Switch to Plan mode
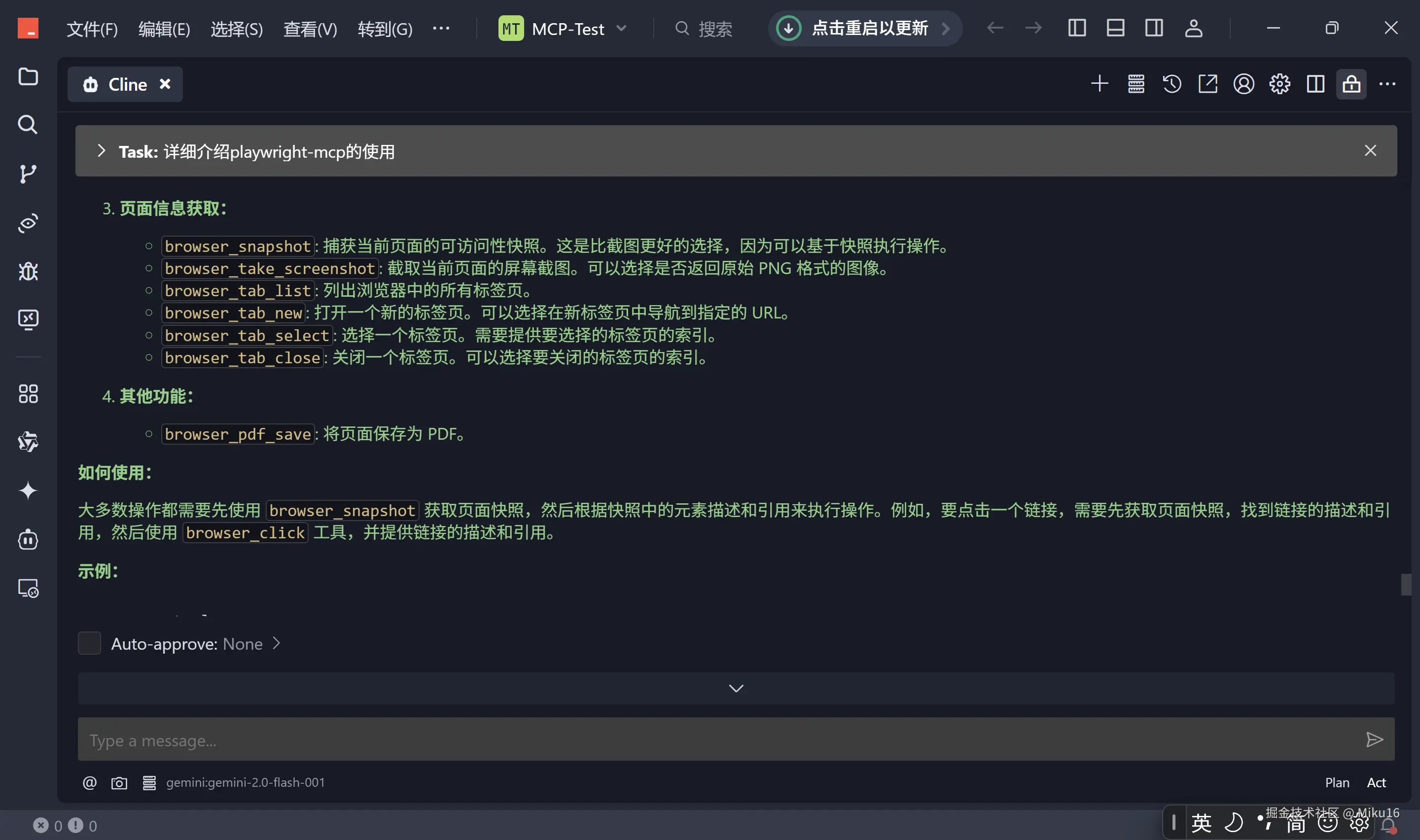The width and height of the screenshot is (1420, 840). [x=1337, y=783]
